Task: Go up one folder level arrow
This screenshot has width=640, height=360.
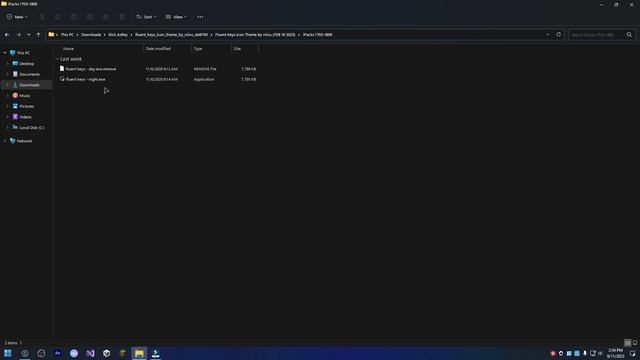Action: coord(38,35)
